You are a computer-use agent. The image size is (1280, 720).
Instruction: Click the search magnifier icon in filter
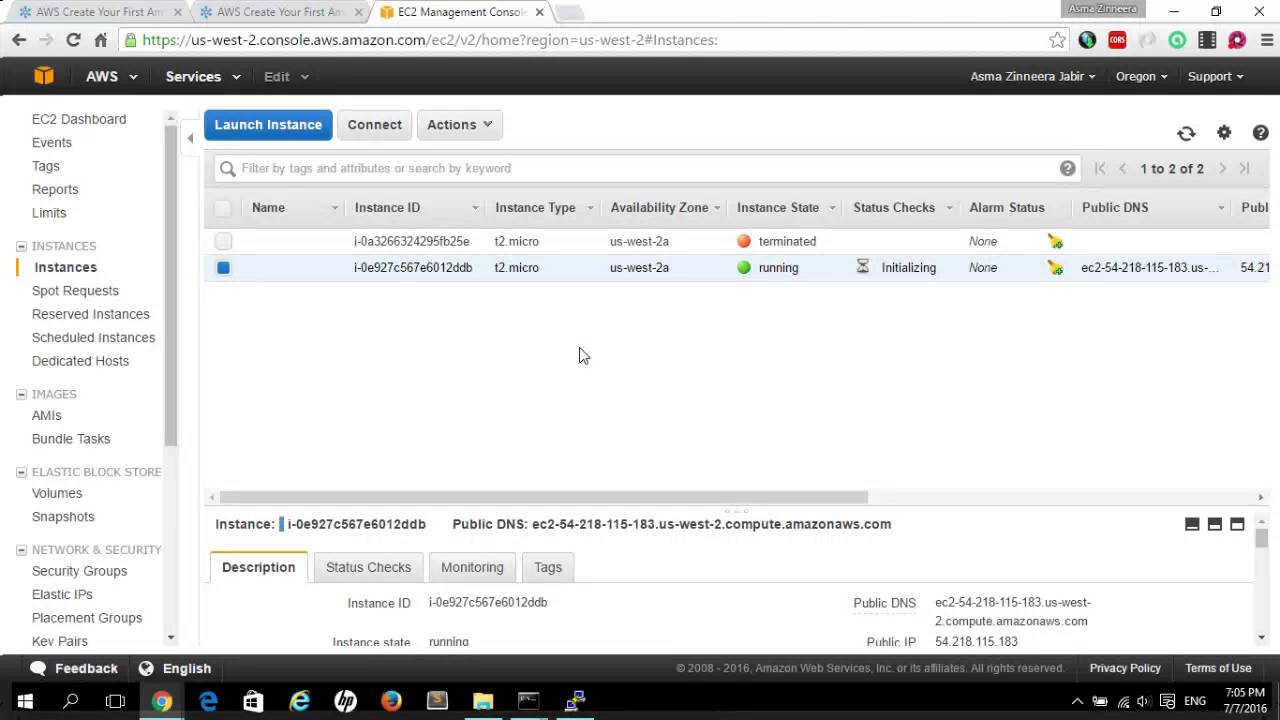tap(228, 169)
